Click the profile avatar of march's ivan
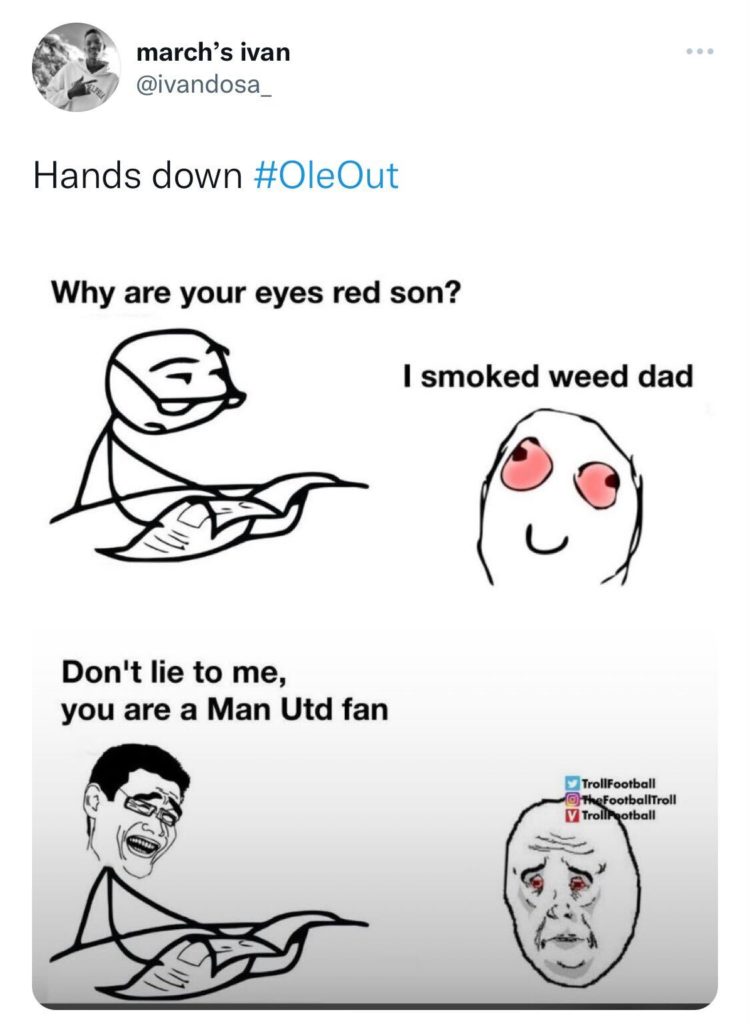The image size is (750, 1024). (x=76, y=67)
